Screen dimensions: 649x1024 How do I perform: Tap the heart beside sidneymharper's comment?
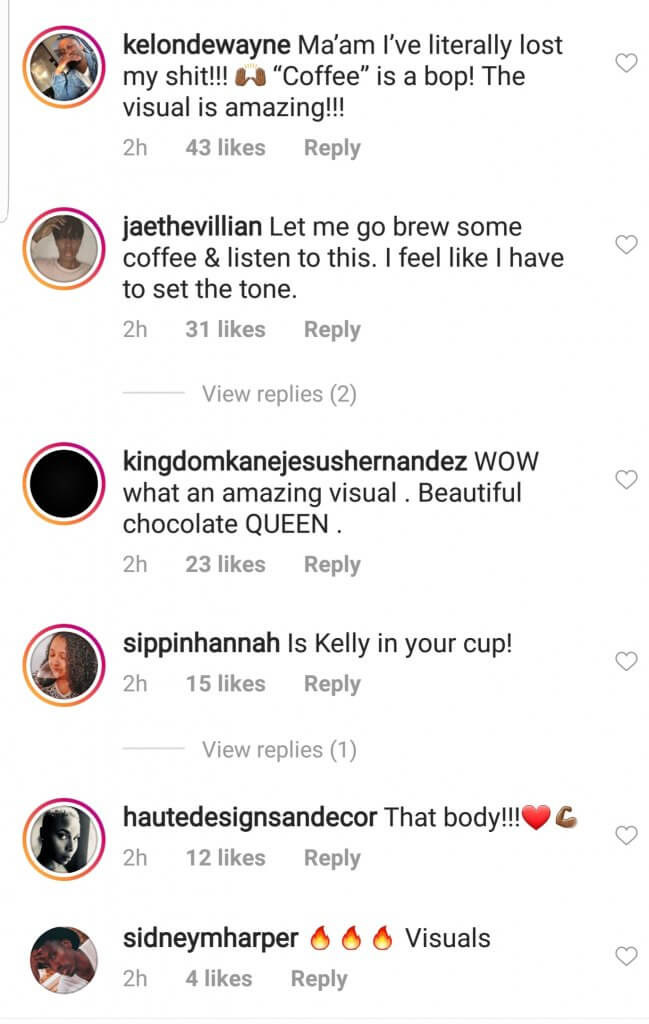coord(626,957)
